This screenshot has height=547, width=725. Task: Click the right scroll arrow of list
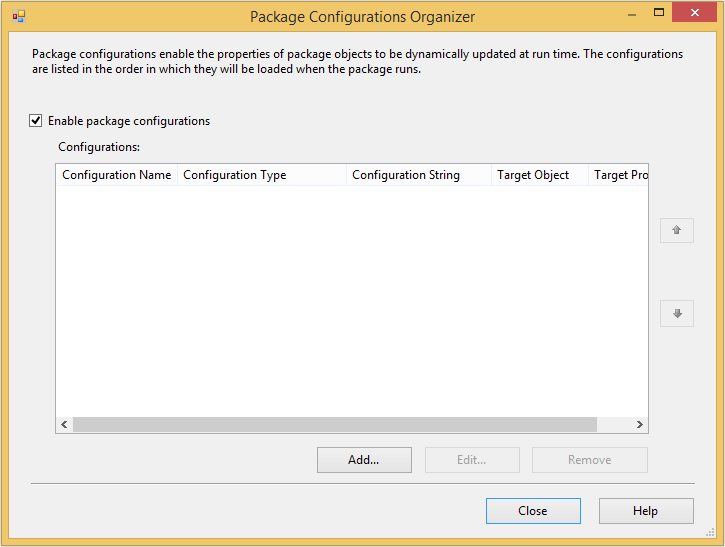pyautogui.click(x=639, y=424)
